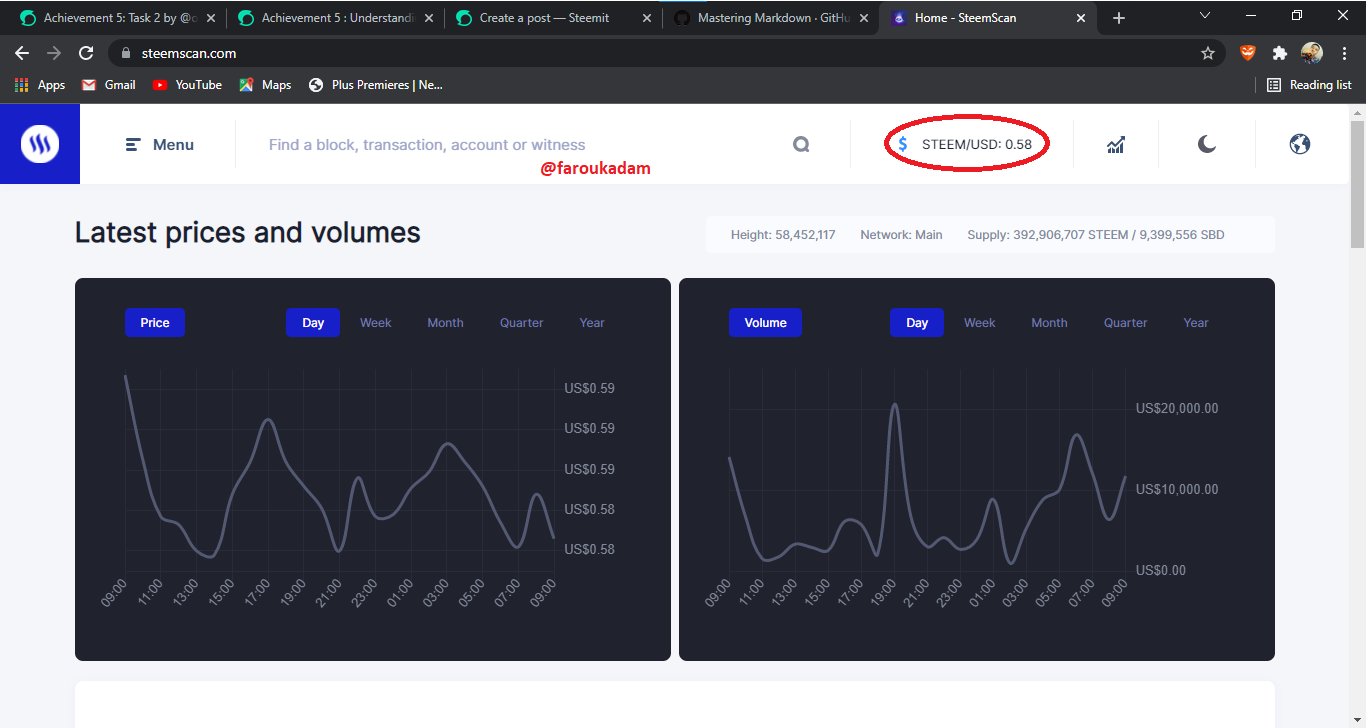1366x728 pixels.
Task: Open the globe language selector
Action: (1300, 144)
